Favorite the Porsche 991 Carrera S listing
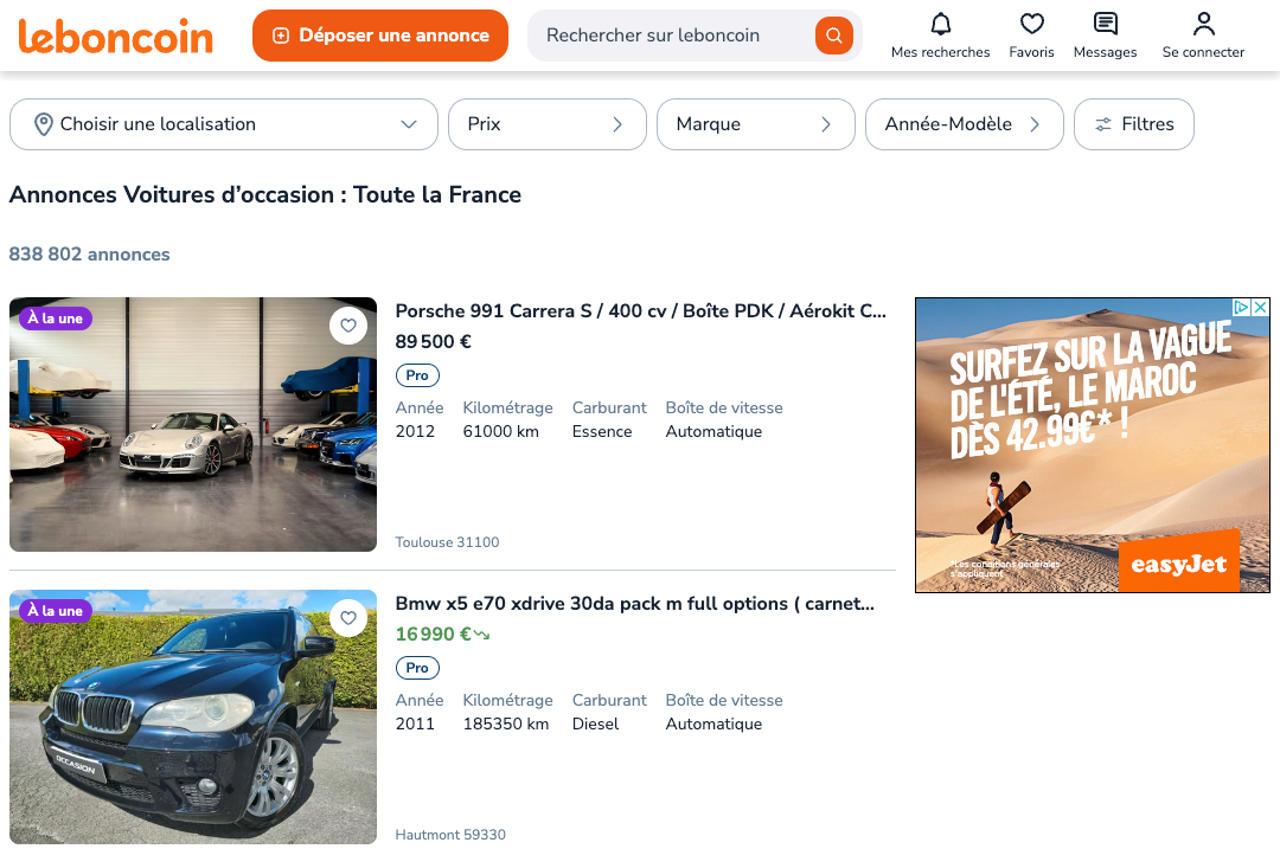This screenshot has width=1280, height=853. [348, 326]
